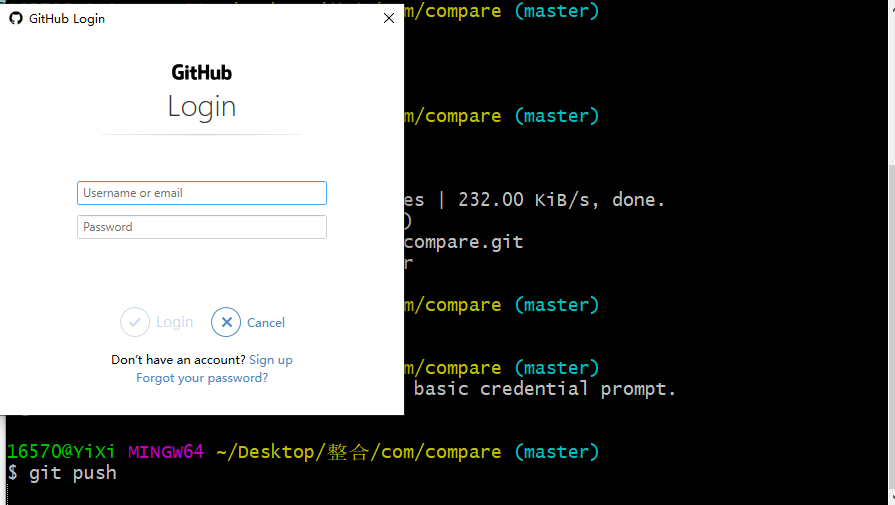Viewport: 895px width, 505px height.
Task: Close the GitHub Login dialog
Action: coord(389,18)
